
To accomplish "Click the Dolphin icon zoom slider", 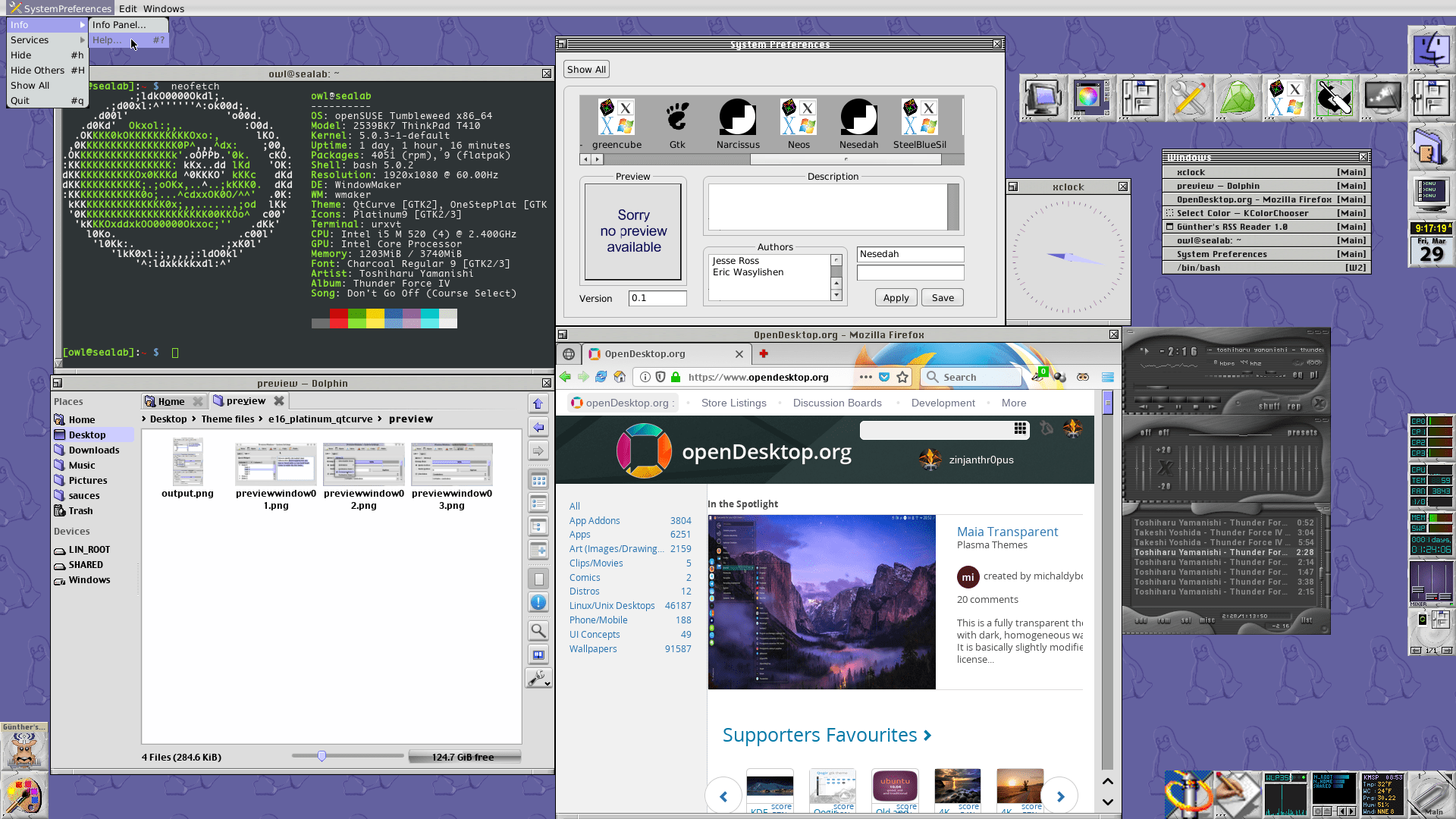I will tap(322, 756).
